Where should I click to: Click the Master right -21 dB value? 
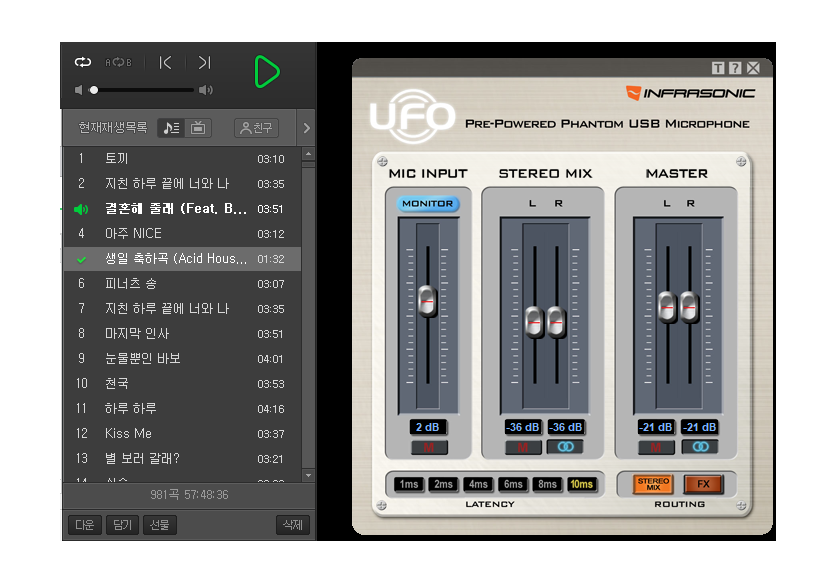(x=699, y=427)
